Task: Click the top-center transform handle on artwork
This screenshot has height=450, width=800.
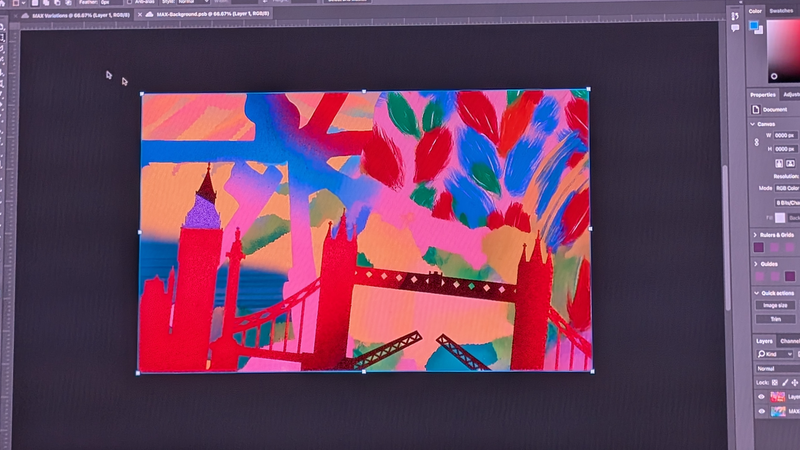Action: coord(364,91)
